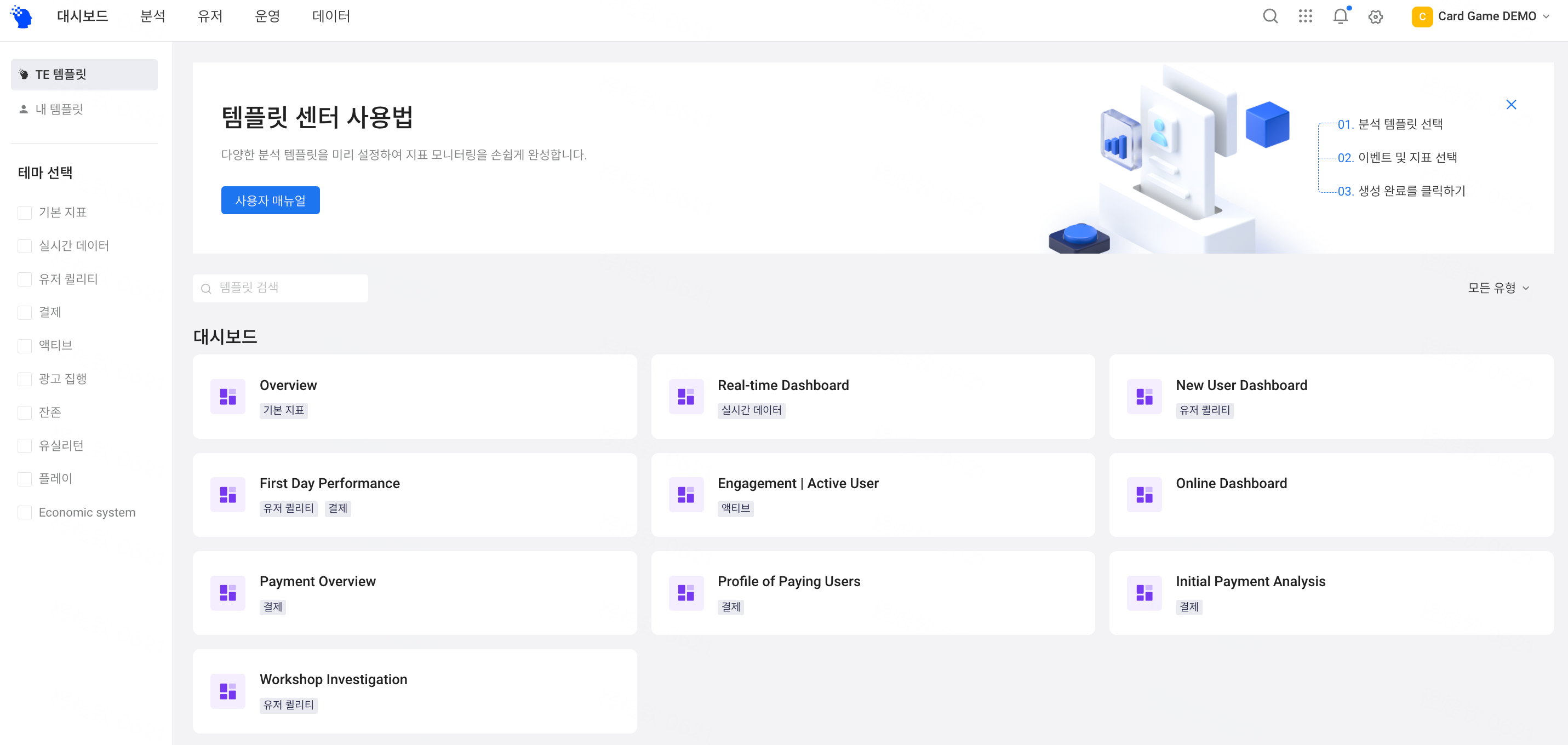Click the Profile of Paying Users icon

click(x=686, y=593)
